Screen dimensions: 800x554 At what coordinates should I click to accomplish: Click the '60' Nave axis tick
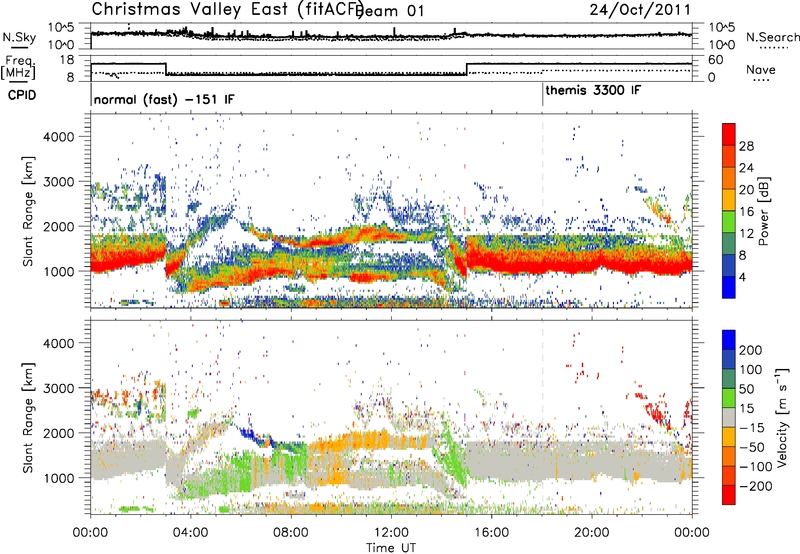click(716, 60)
